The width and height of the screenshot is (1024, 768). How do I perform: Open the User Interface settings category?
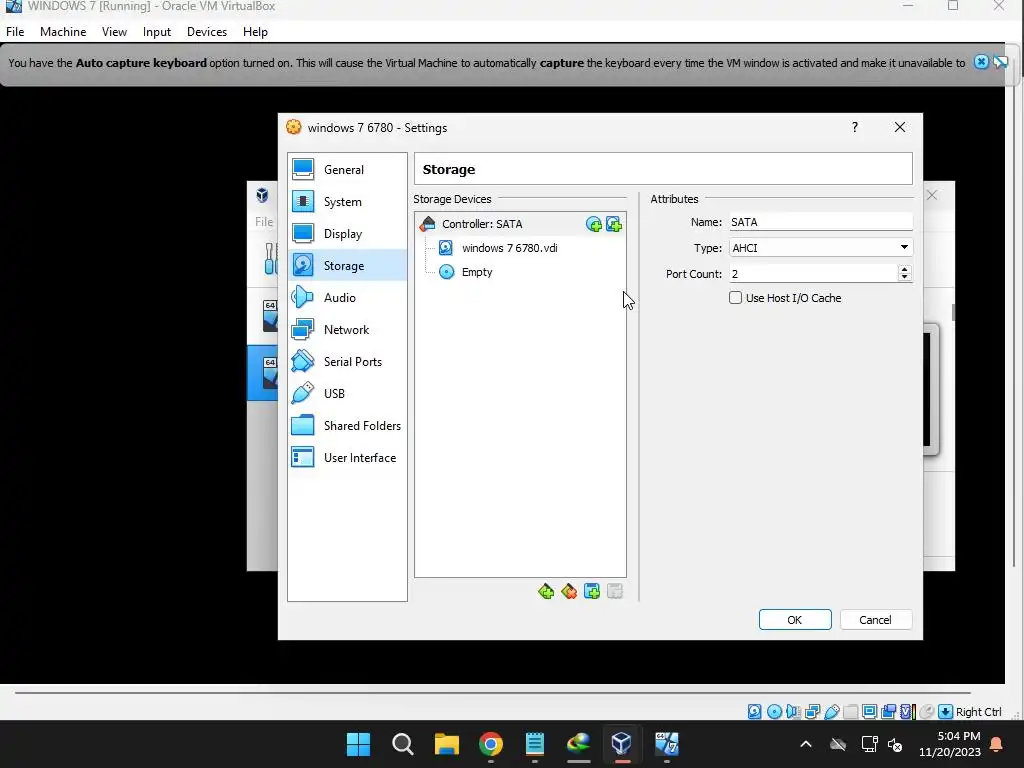coord(347,458)
